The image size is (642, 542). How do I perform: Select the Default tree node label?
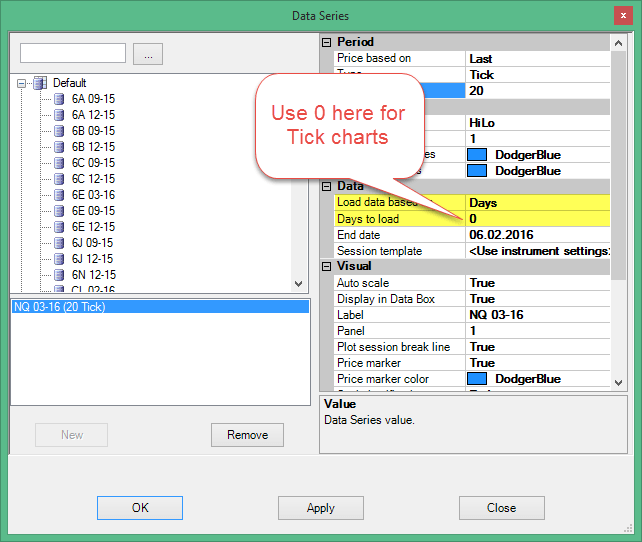click(70, 83)
